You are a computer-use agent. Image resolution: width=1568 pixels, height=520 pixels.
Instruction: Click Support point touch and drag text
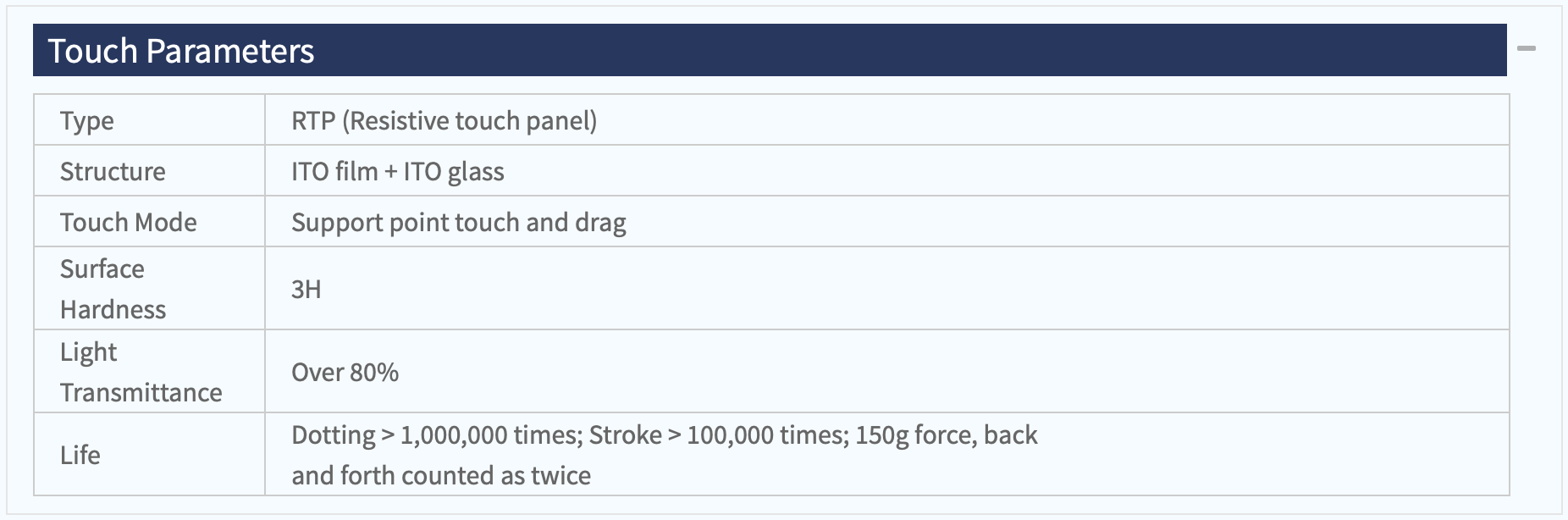coord(459,223)
